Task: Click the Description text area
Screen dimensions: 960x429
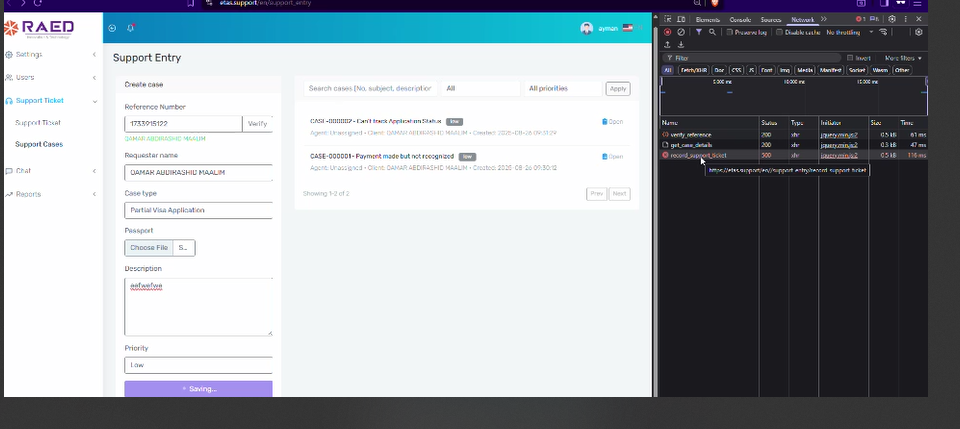Action: tap(198, 307)
